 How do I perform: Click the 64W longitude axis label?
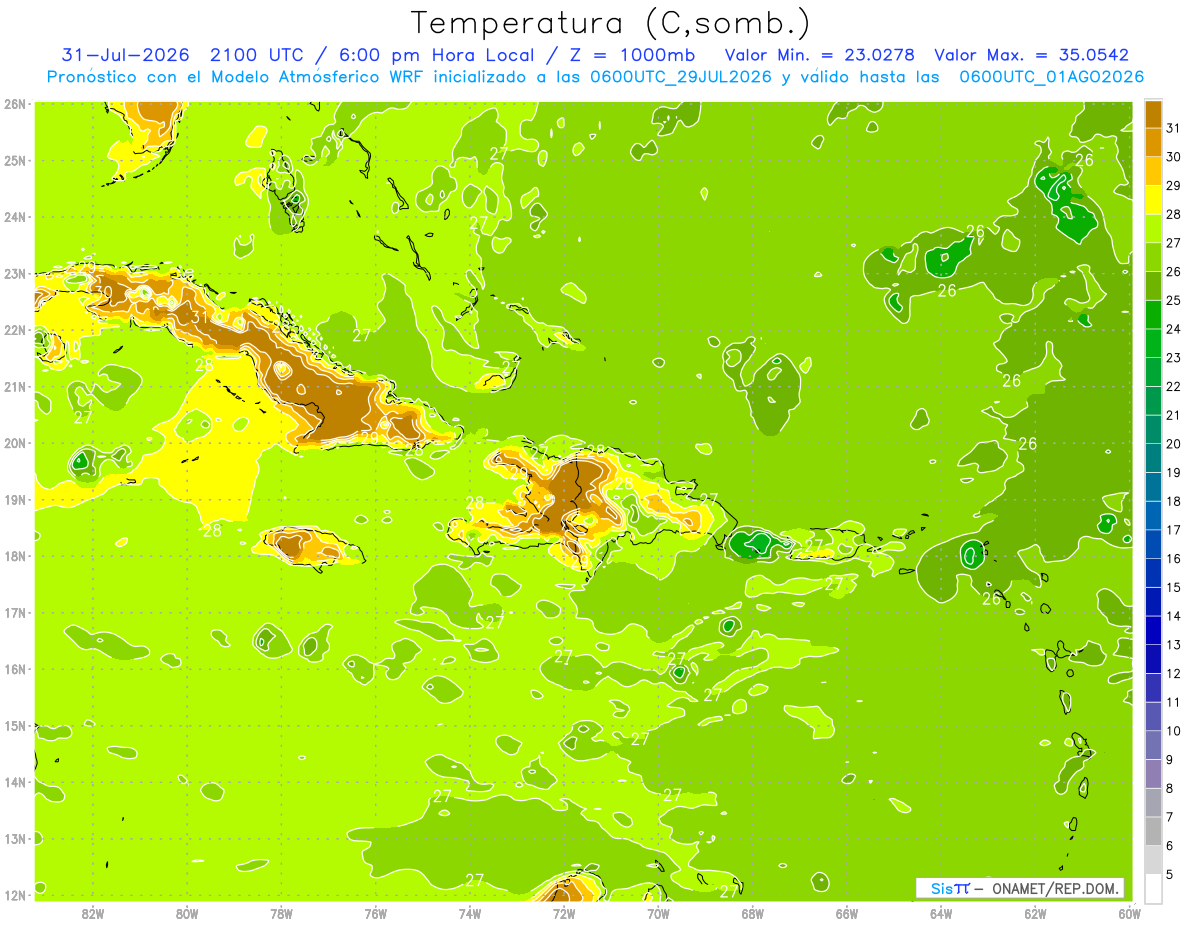click(x=941, y=913)
